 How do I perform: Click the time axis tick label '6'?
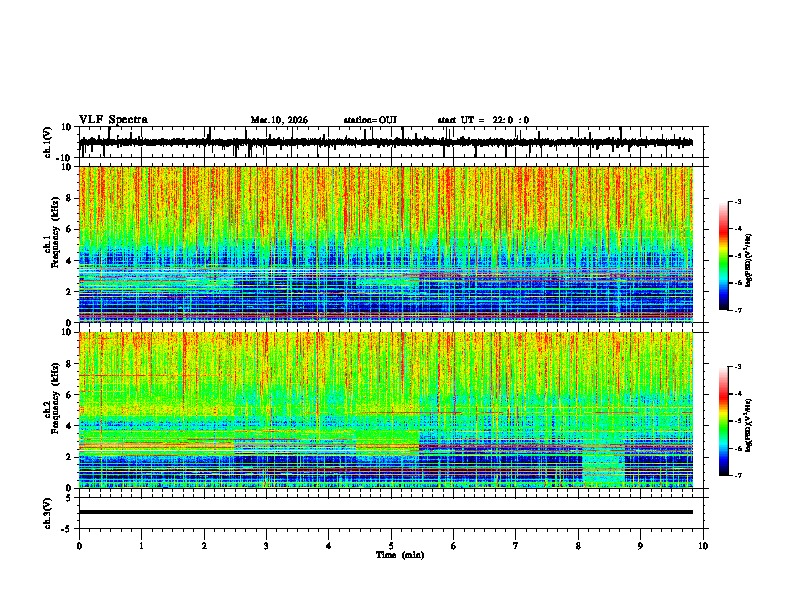(x=454, y=546)
